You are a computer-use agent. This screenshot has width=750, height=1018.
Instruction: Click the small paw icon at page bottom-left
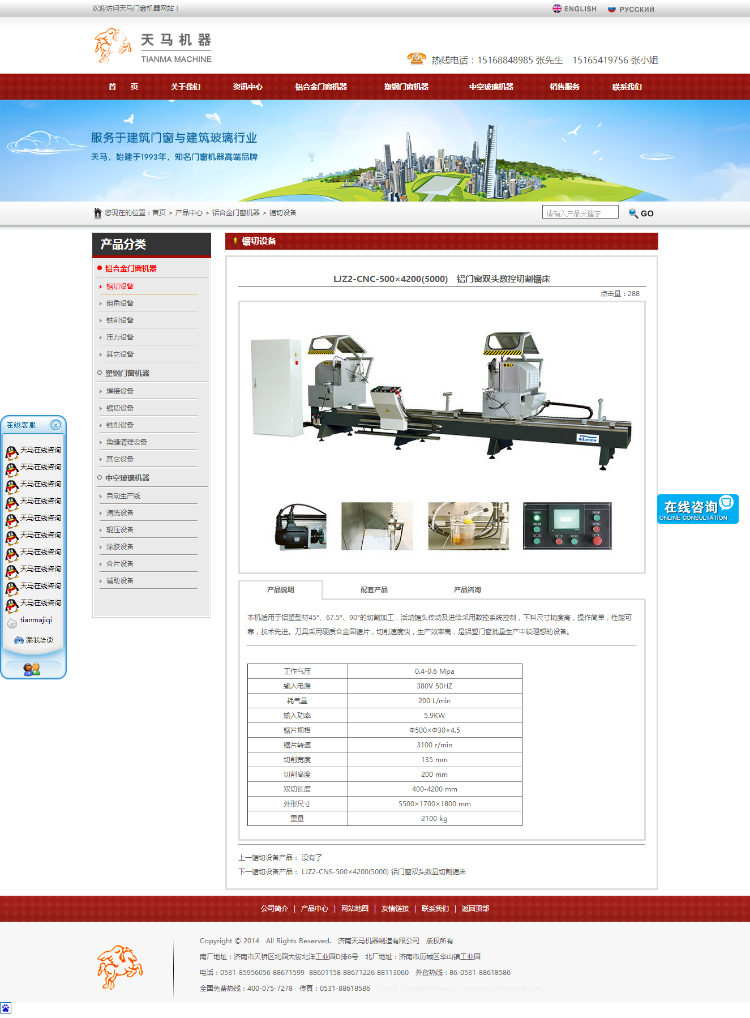coord(5,1008)
